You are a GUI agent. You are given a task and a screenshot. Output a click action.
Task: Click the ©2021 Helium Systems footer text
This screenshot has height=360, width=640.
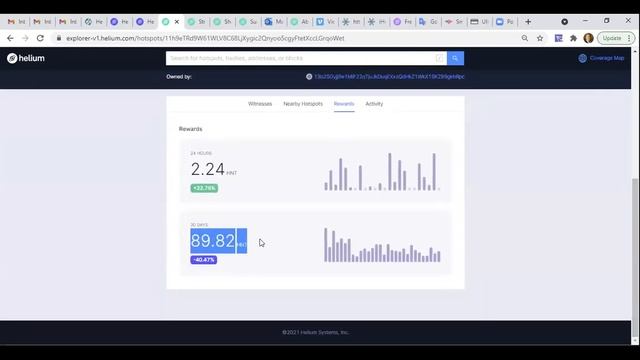click(316, 332)
